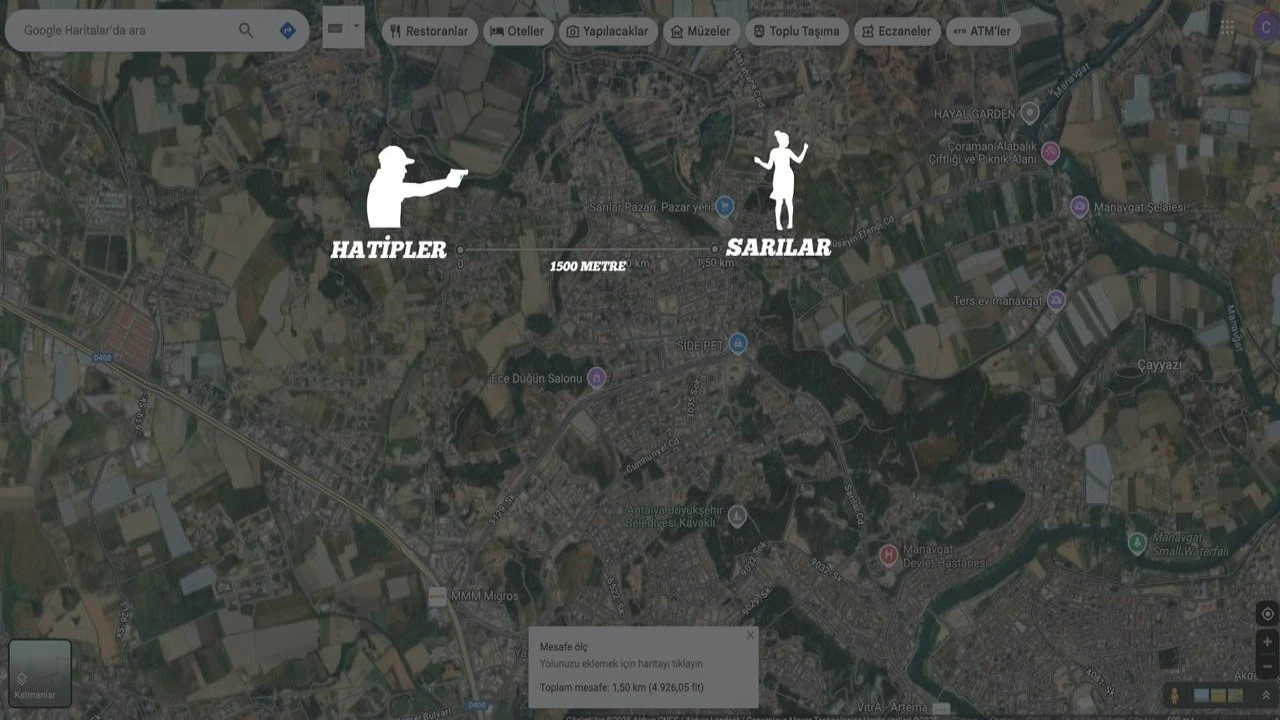Click the first imagery thumbnail beside pegman

[x=1203, y=695]
